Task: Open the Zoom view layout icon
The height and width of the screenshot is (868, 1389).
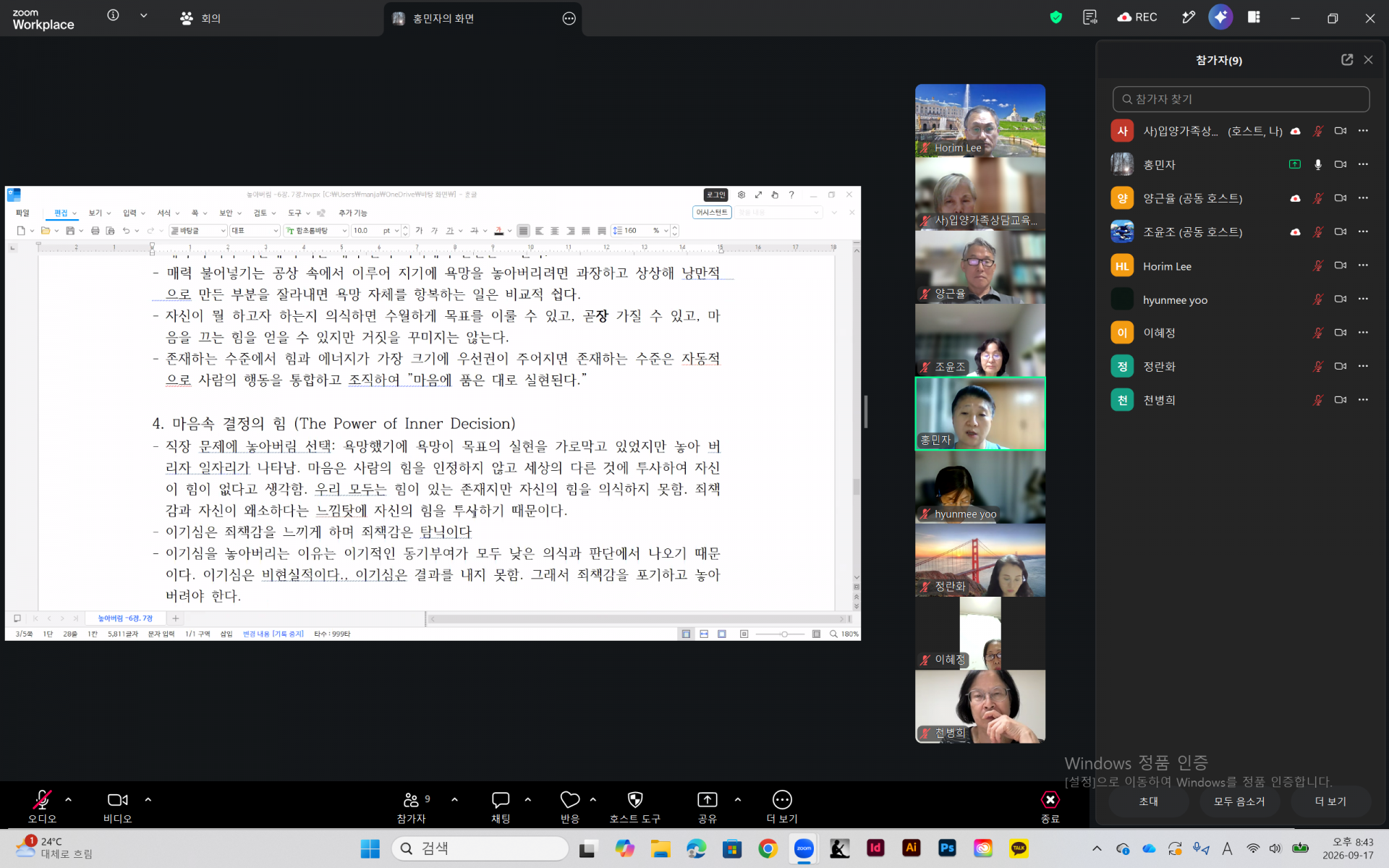Action: [1254, 17]
